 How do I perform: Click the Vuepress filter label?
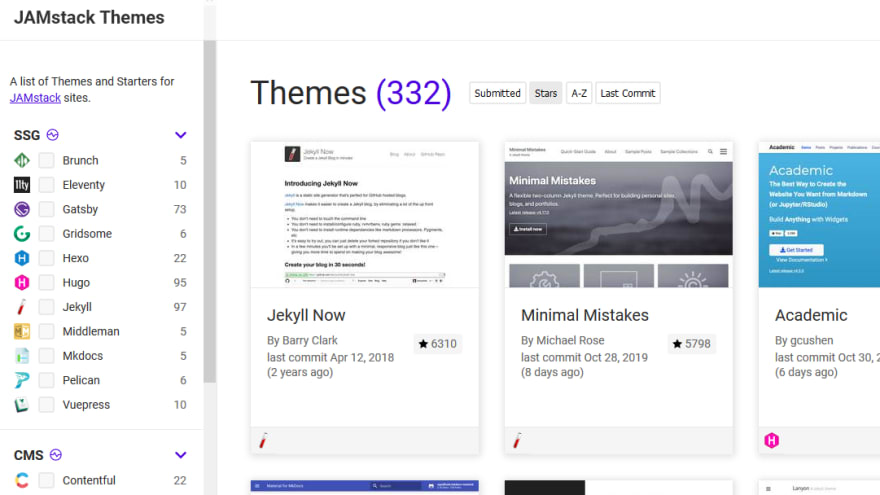coord(86,405)
